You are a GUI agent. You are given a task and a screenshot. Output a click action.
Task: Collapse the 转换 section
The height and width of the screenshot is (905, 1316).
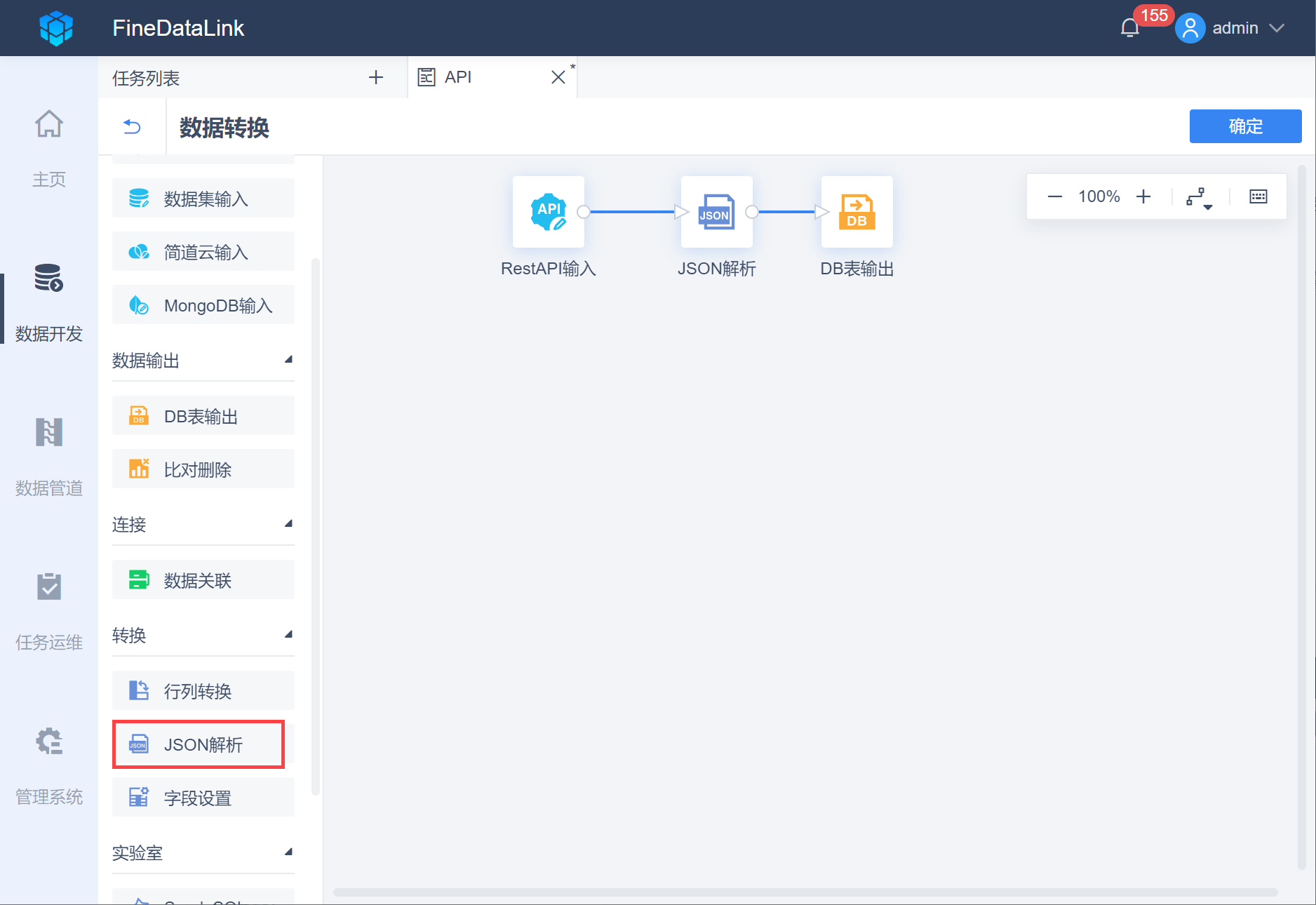[288, 635]
